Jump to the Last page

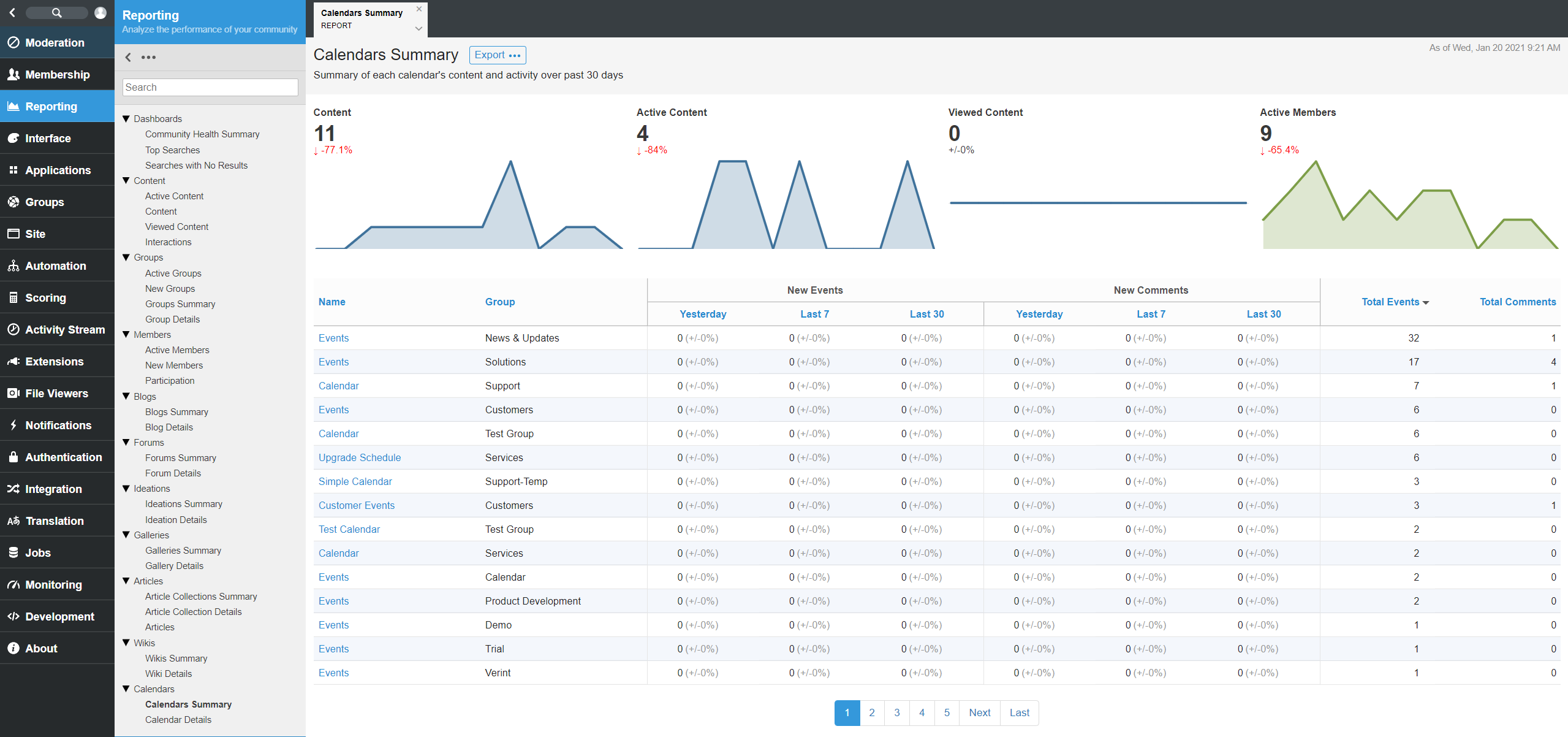[x=1020, y=712]
